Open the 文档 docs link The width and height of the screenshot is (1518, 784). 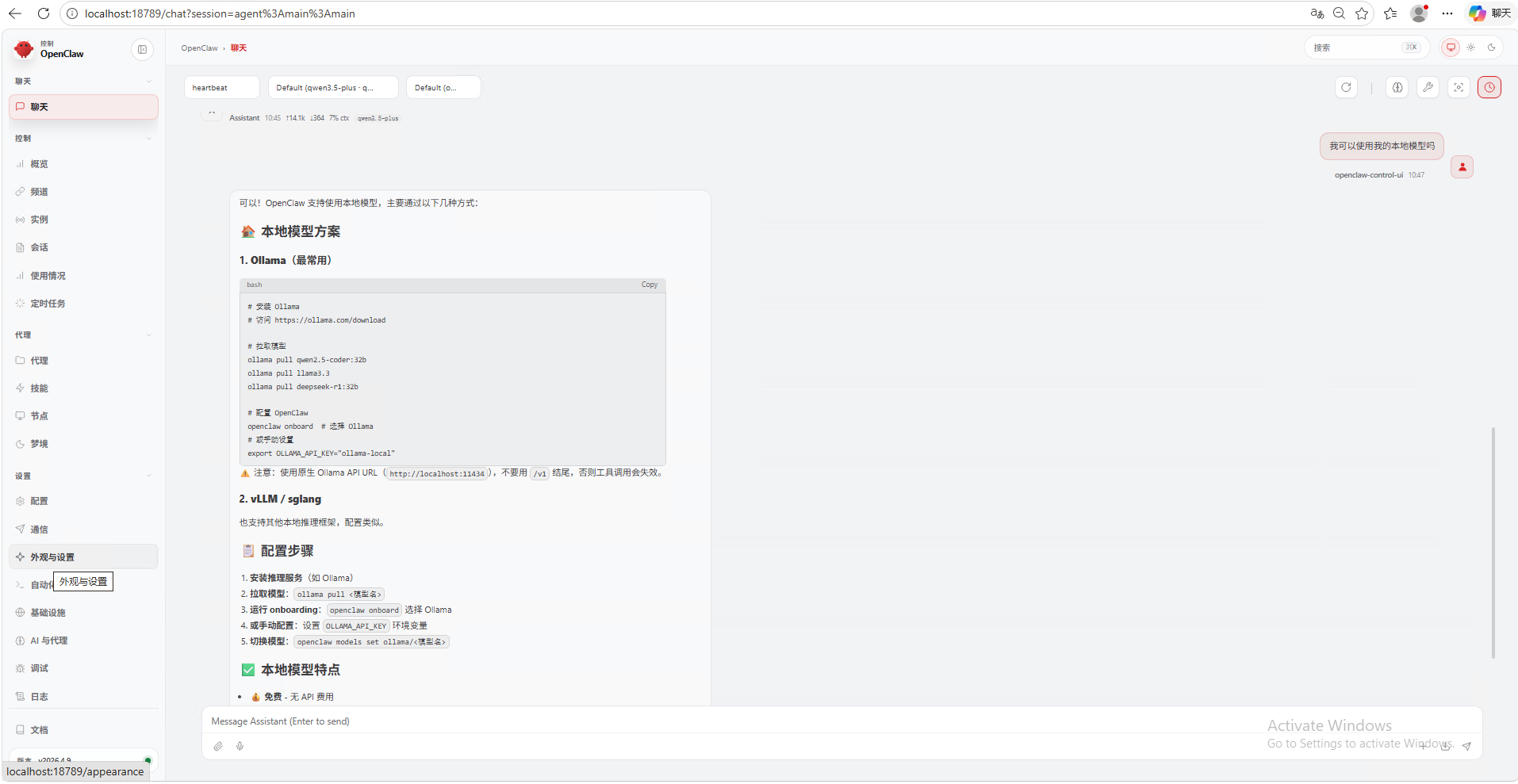(x=83, y=730)
